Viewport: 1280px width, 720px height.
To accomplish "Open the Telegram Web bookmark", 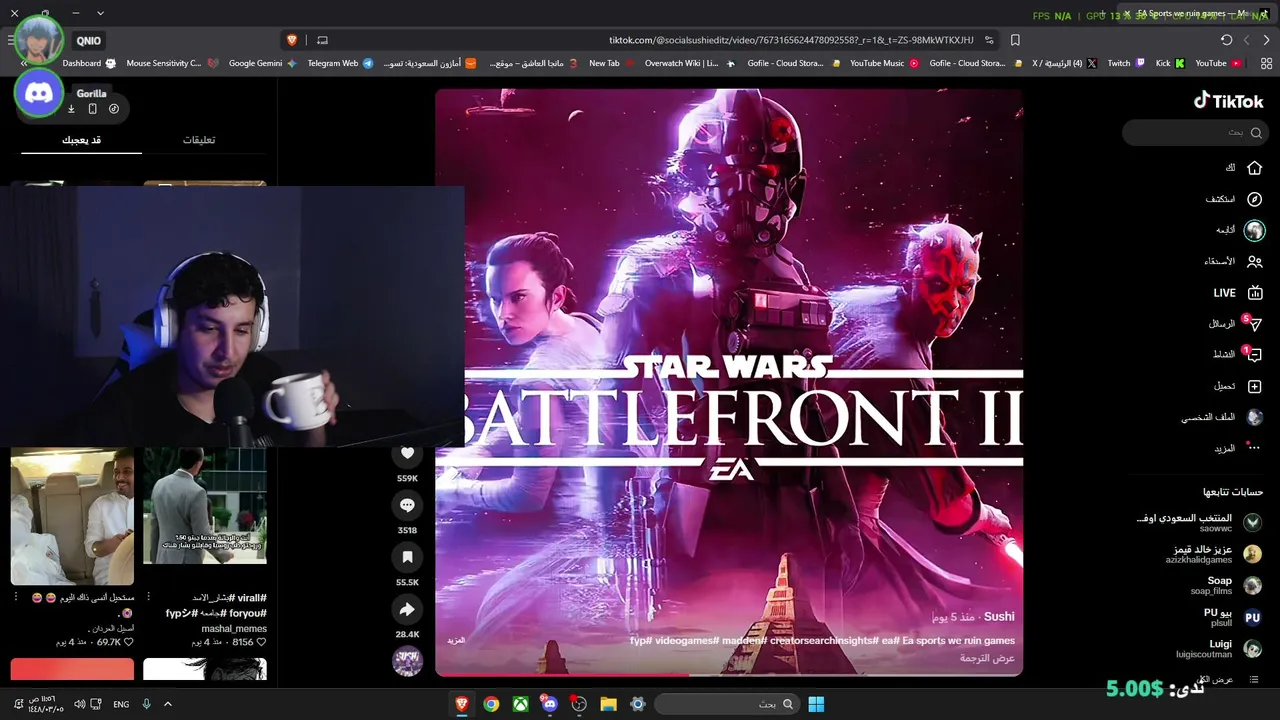I will (340, 63).
